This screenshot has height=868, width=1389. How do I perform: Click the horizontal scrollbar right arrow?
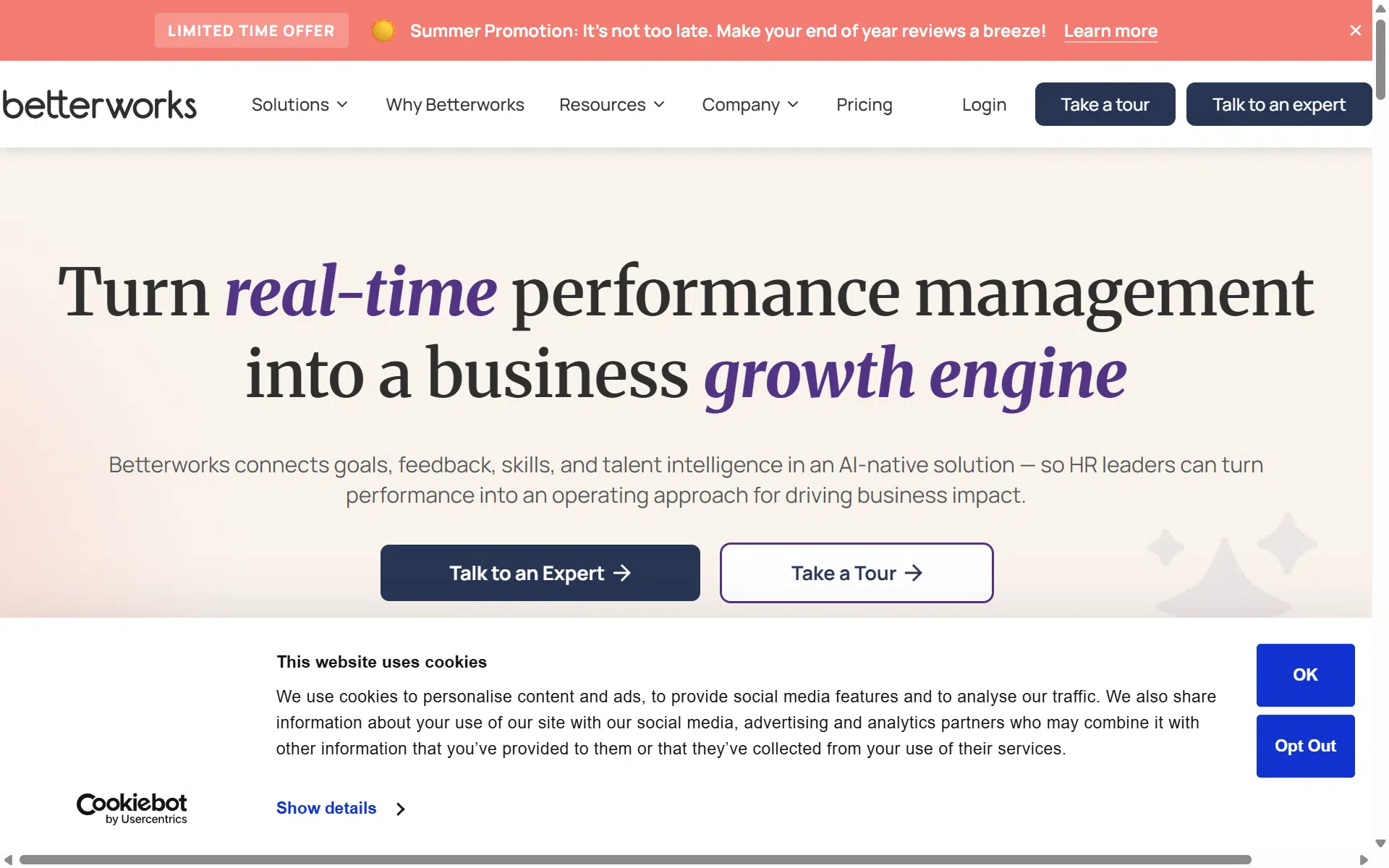coord(1364,859)
